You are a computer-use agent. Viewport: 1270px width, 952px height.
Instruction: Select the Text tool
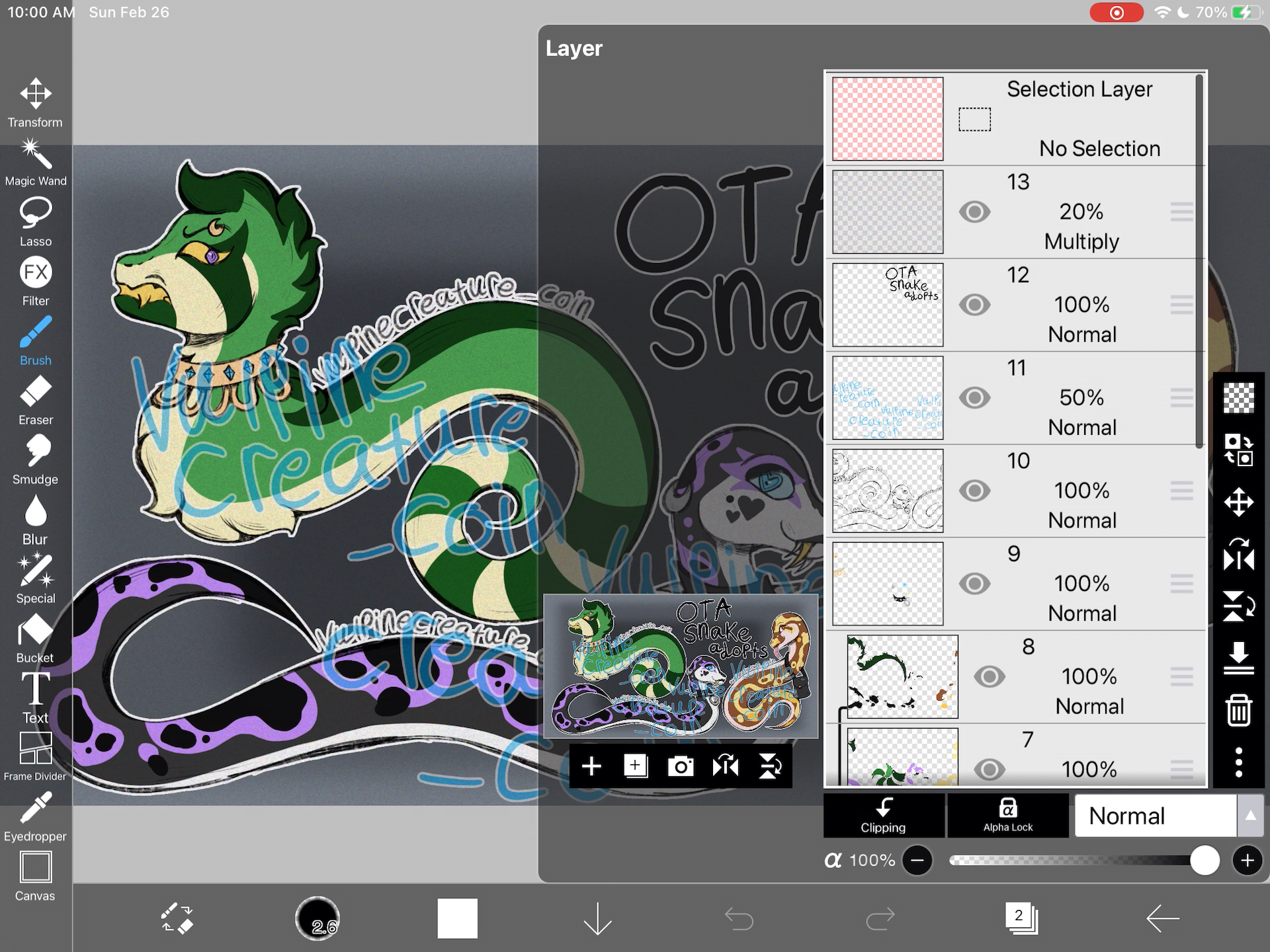point(36,698)
